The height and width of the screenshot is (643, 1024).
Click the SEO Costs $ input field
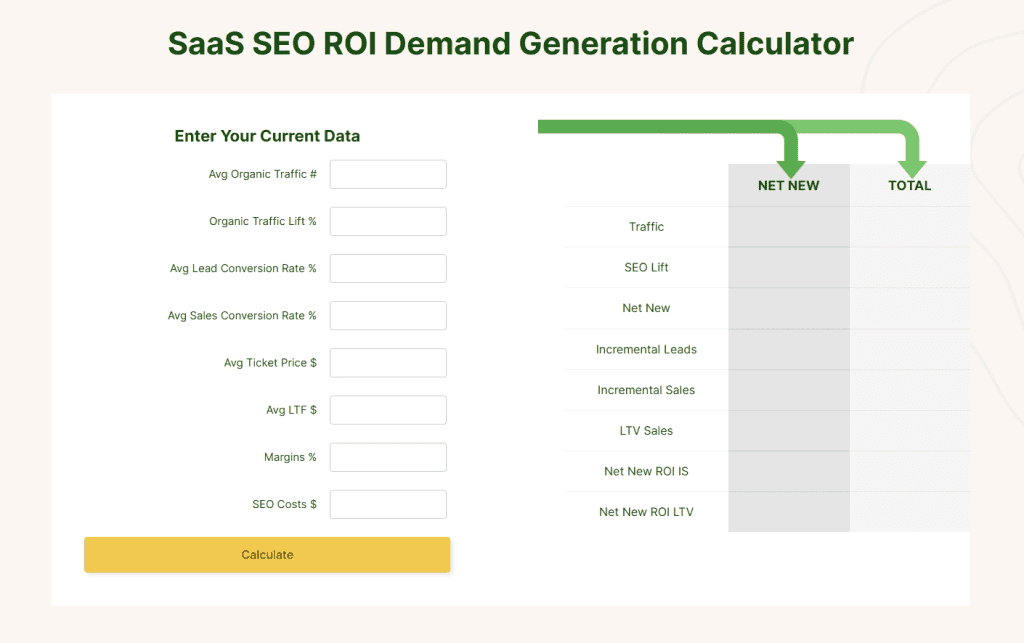tap(388, 504)
